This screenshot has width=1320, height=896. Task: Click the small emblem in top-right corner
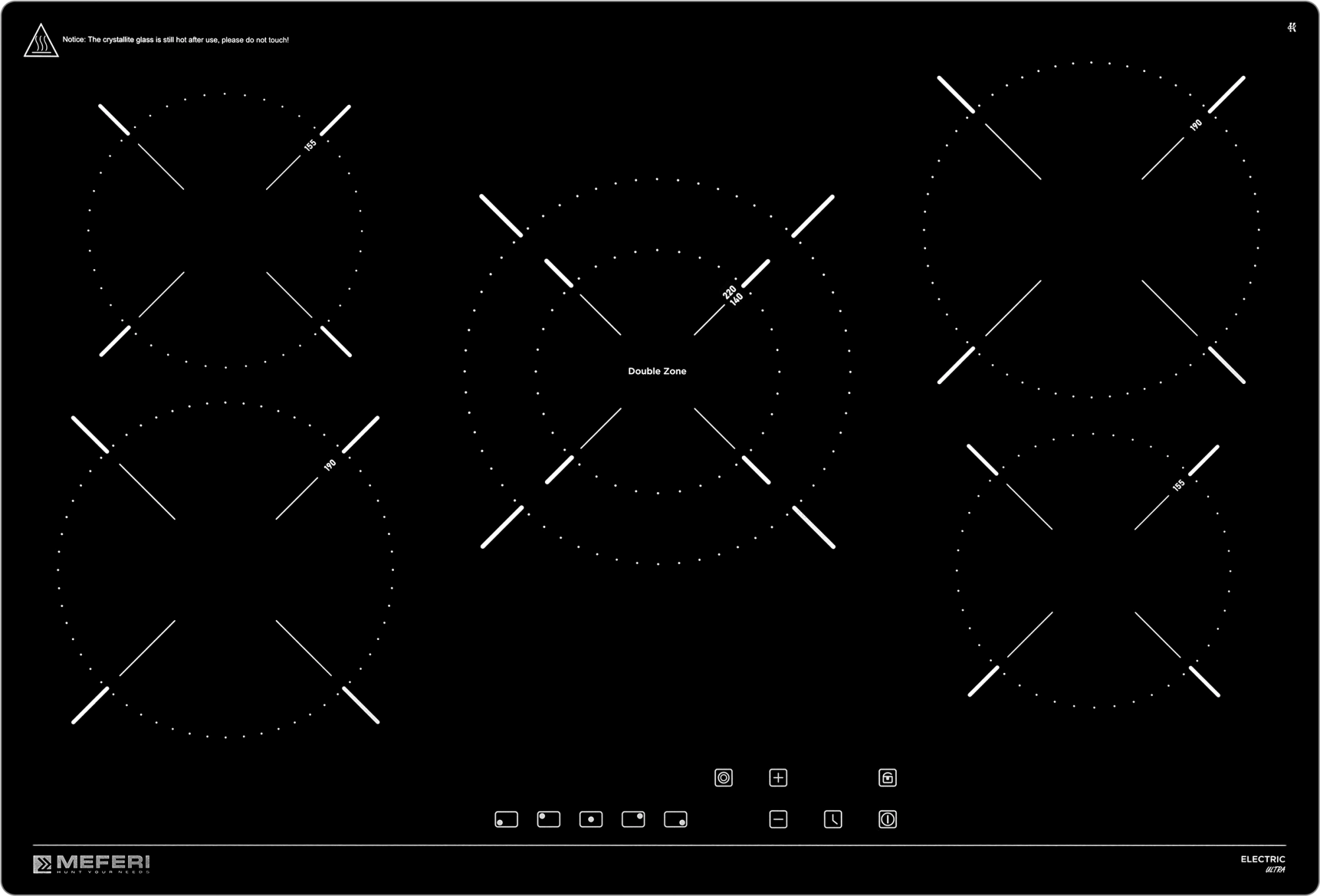1292,27
